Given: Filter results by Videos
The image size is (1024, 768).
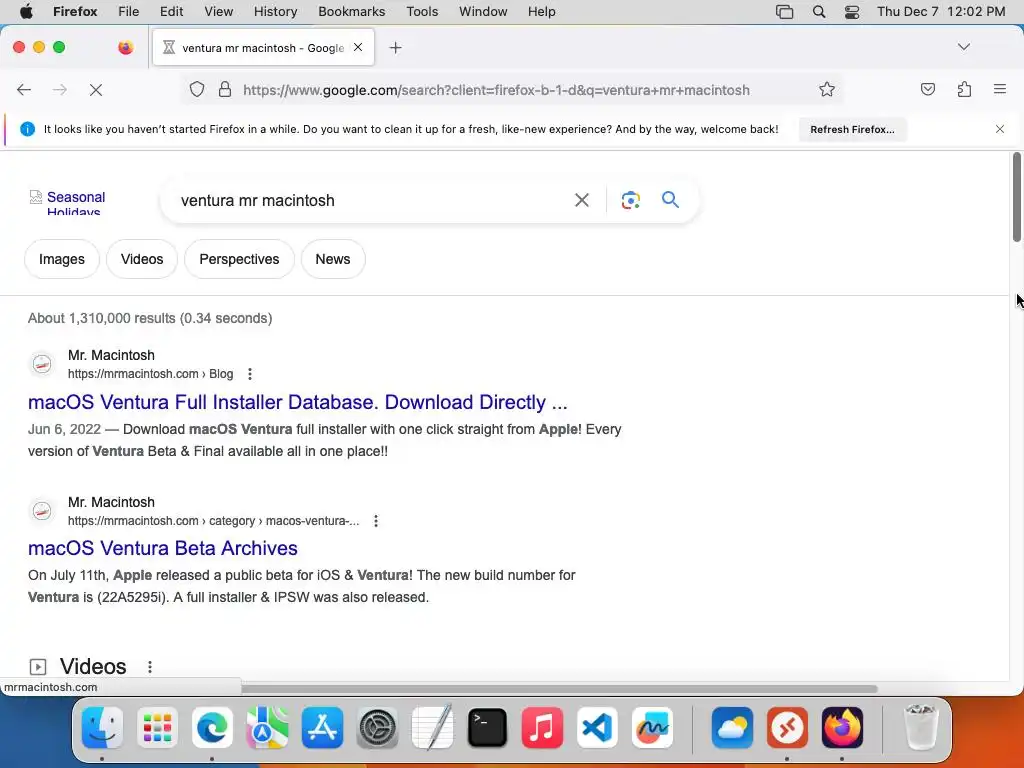Looking at the screenshot, I should click(142, 259).
